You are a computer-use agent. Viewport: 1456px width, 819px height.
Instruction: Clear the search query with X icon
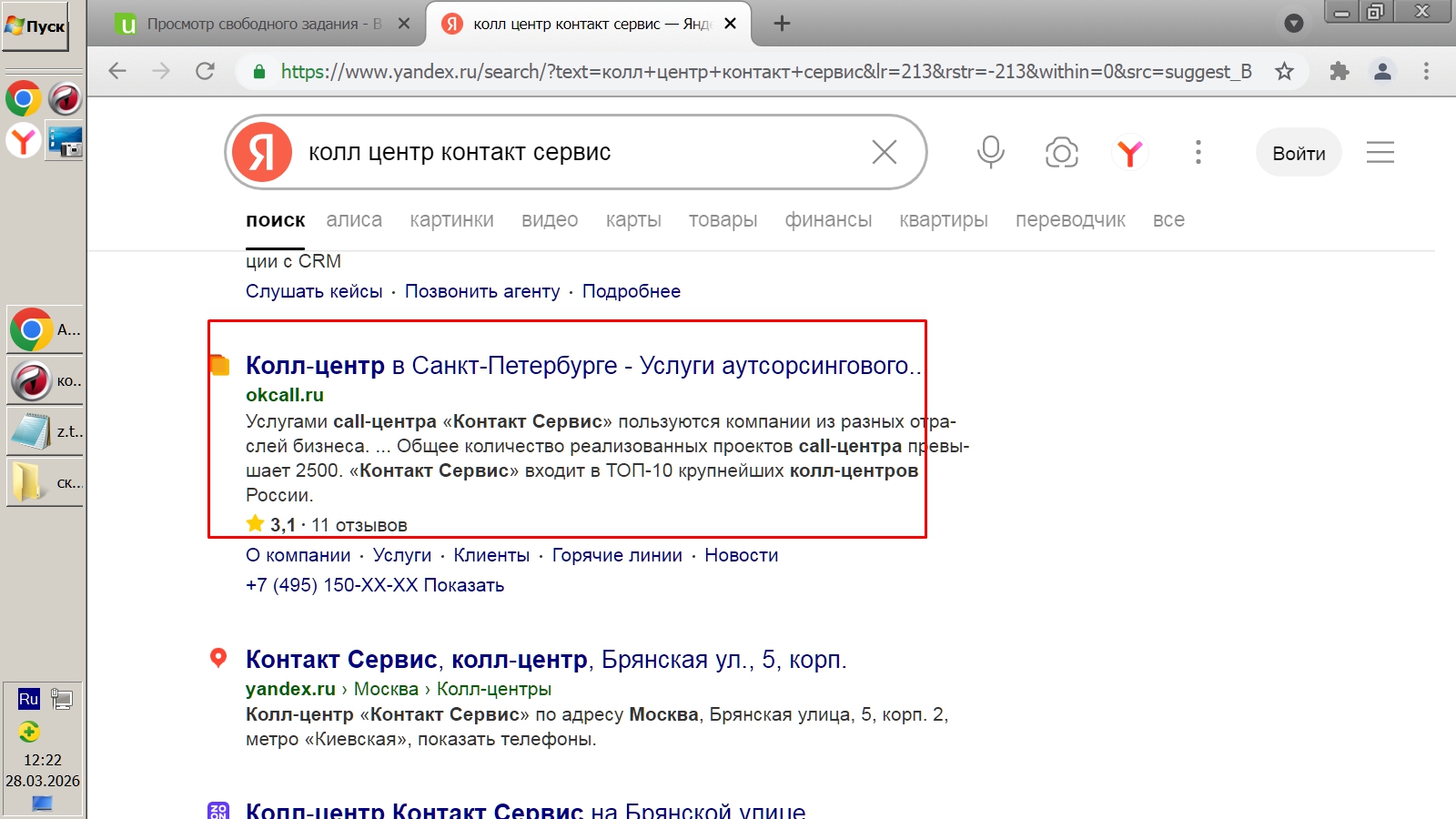(884, 152)
